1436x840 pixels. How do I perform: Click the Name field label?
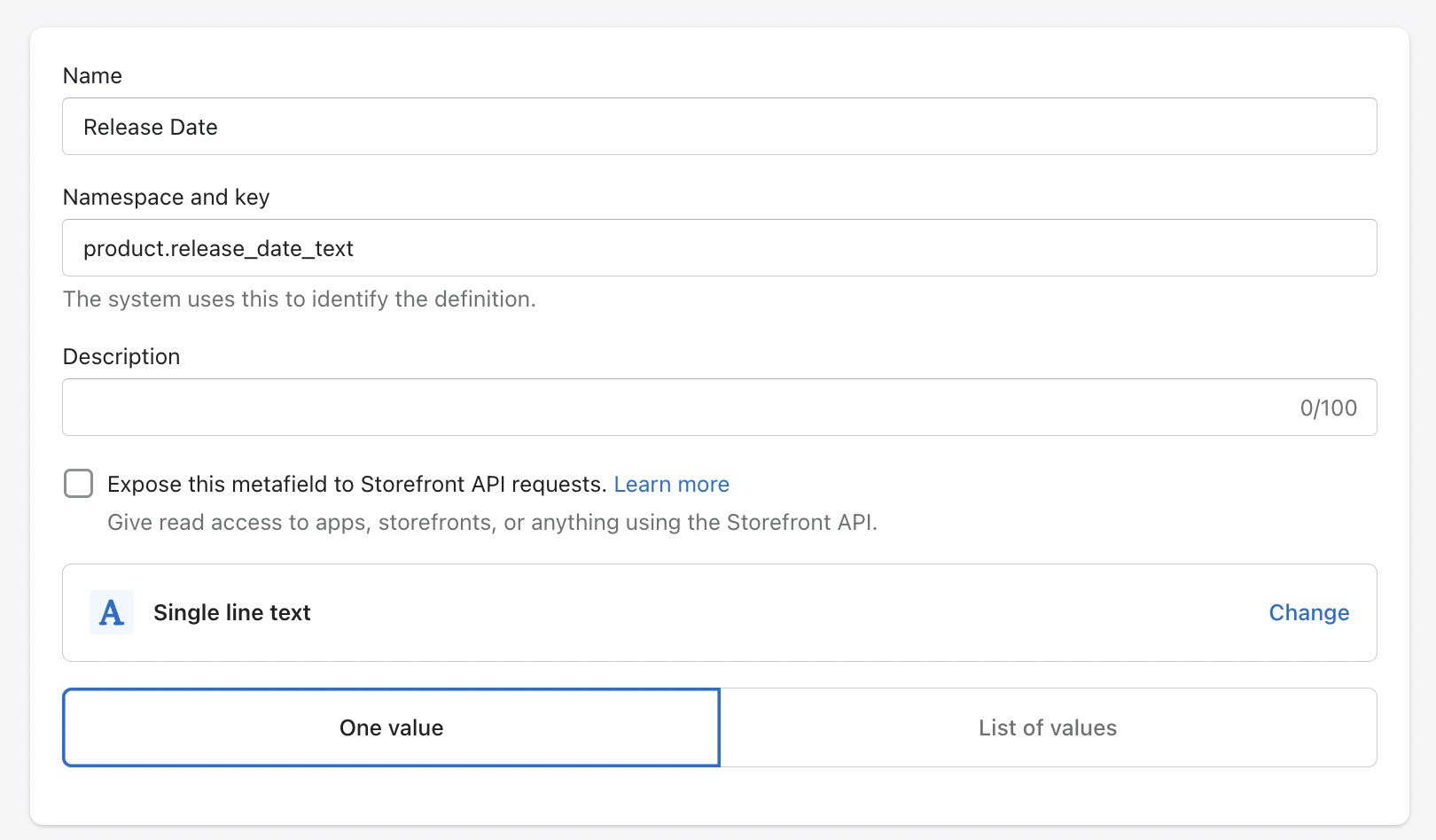(92, 76)
